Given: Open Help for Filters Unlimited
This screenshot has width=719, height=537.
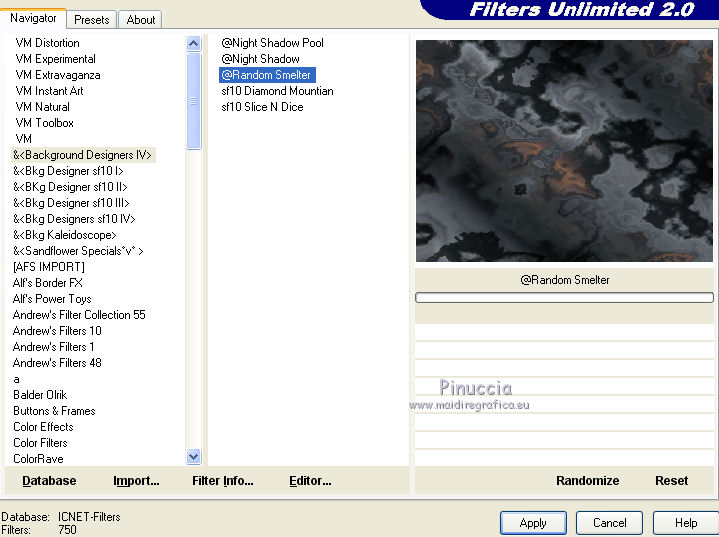Looking at the screenshot, I should point(686,523).
